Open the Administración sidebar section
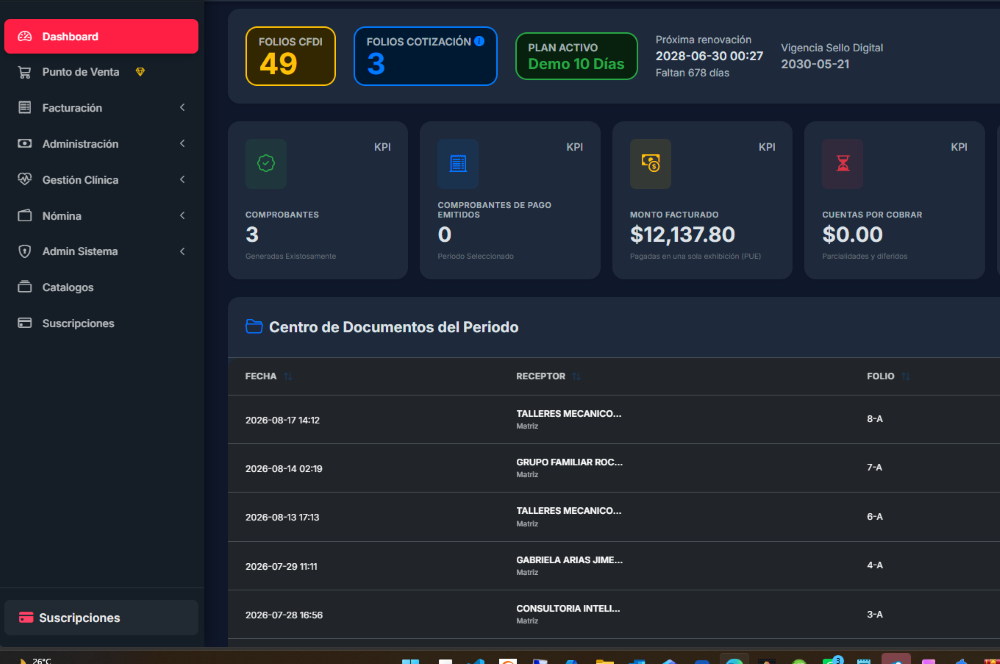 tap(101, 144)
